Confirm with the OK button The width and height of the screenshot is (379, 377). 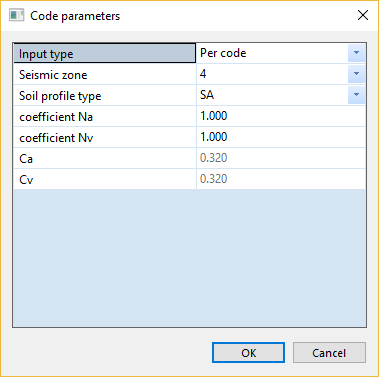click(248, 353)
